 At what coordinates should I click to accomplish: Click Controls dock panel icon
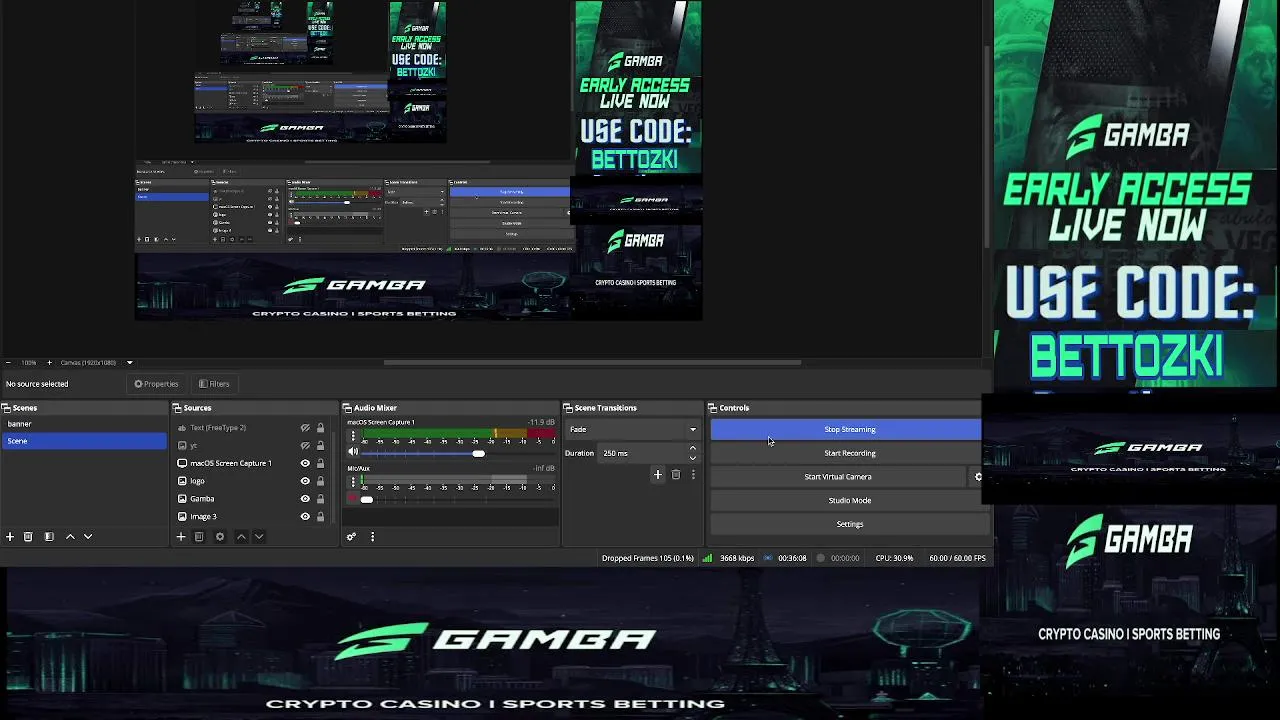coord(713,408)
